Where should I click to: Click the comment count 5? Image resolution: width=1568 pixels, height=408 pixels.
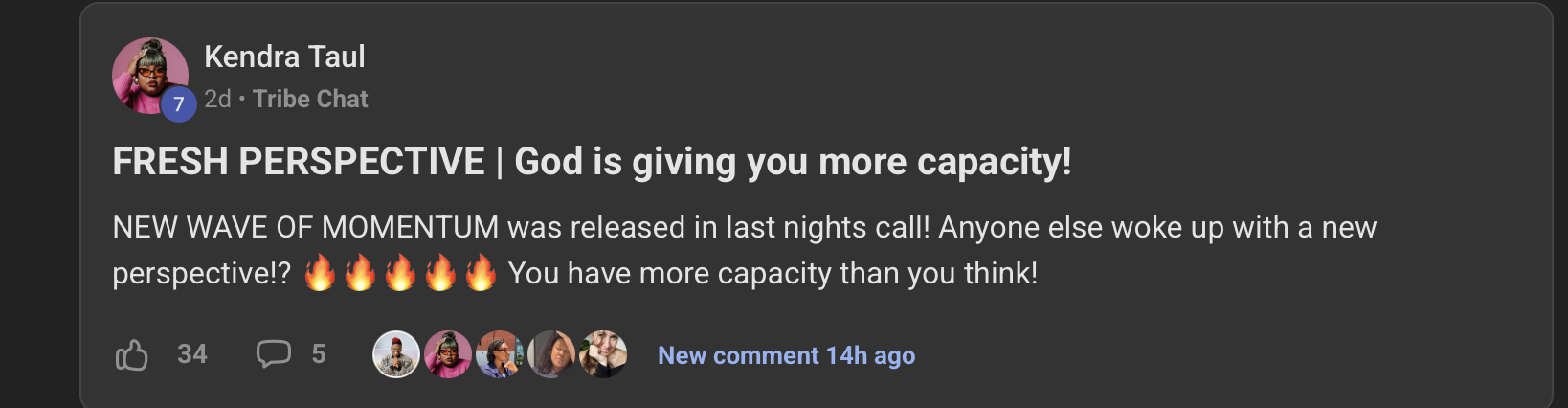tap(319, 354)
